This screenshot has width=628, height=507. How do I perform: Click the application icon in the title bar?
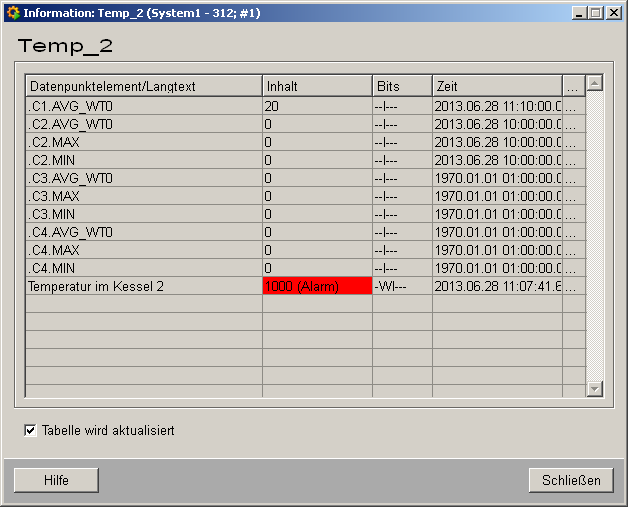pos(13,13)
